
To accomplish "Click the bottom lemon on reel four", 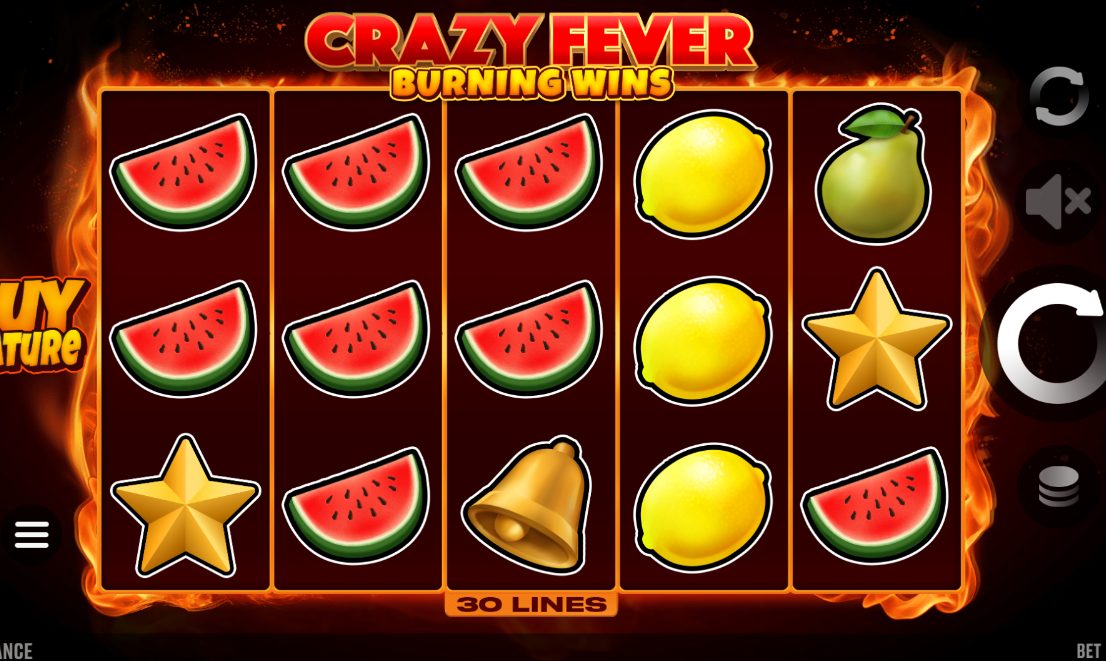I will click(x=703, y=507).
